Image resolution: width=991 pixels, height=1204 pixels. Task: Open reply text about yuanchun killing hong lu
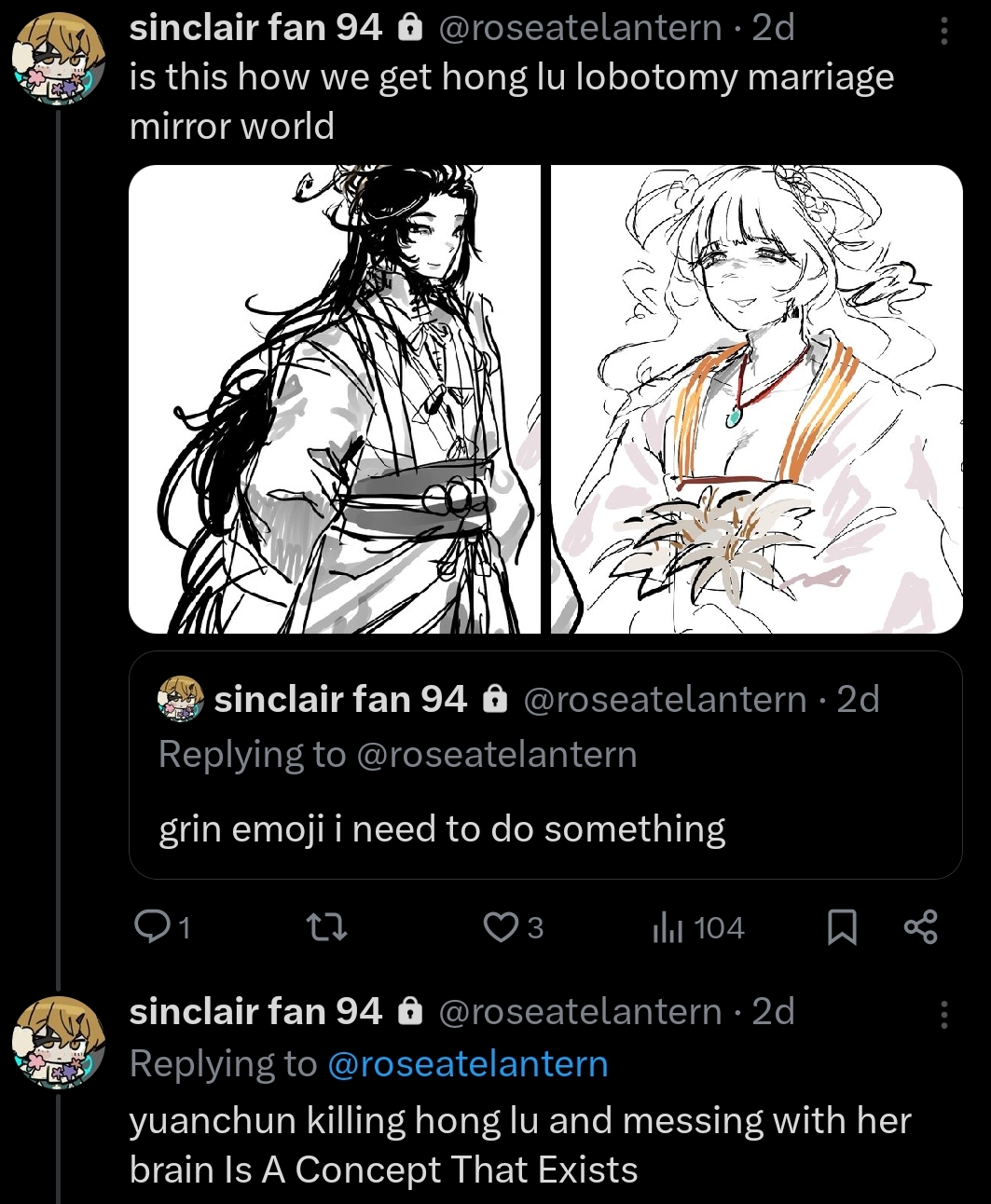(x=519, y=1144)
